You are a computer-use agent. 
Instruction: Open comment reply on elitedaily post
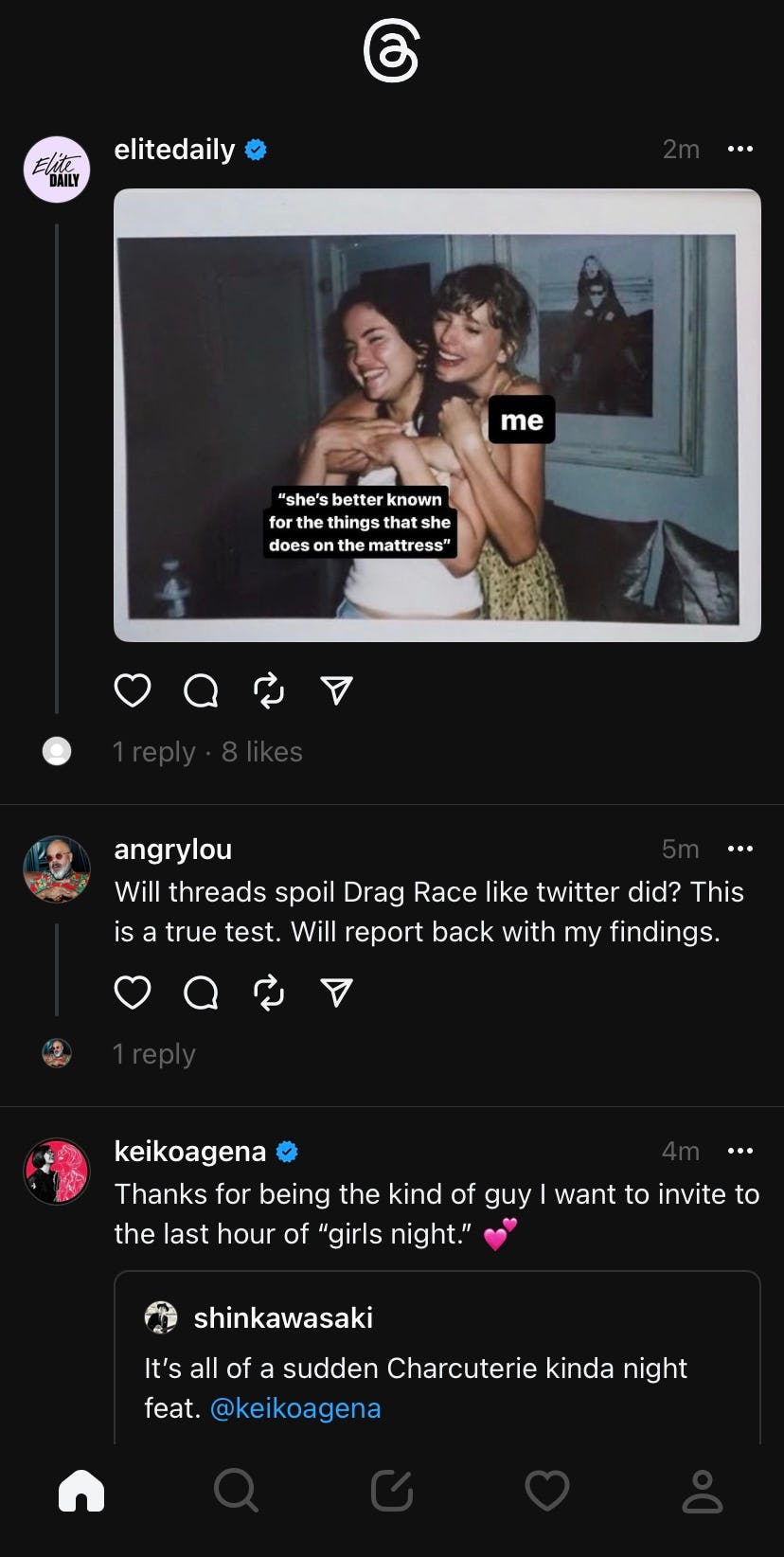point(201,690)
